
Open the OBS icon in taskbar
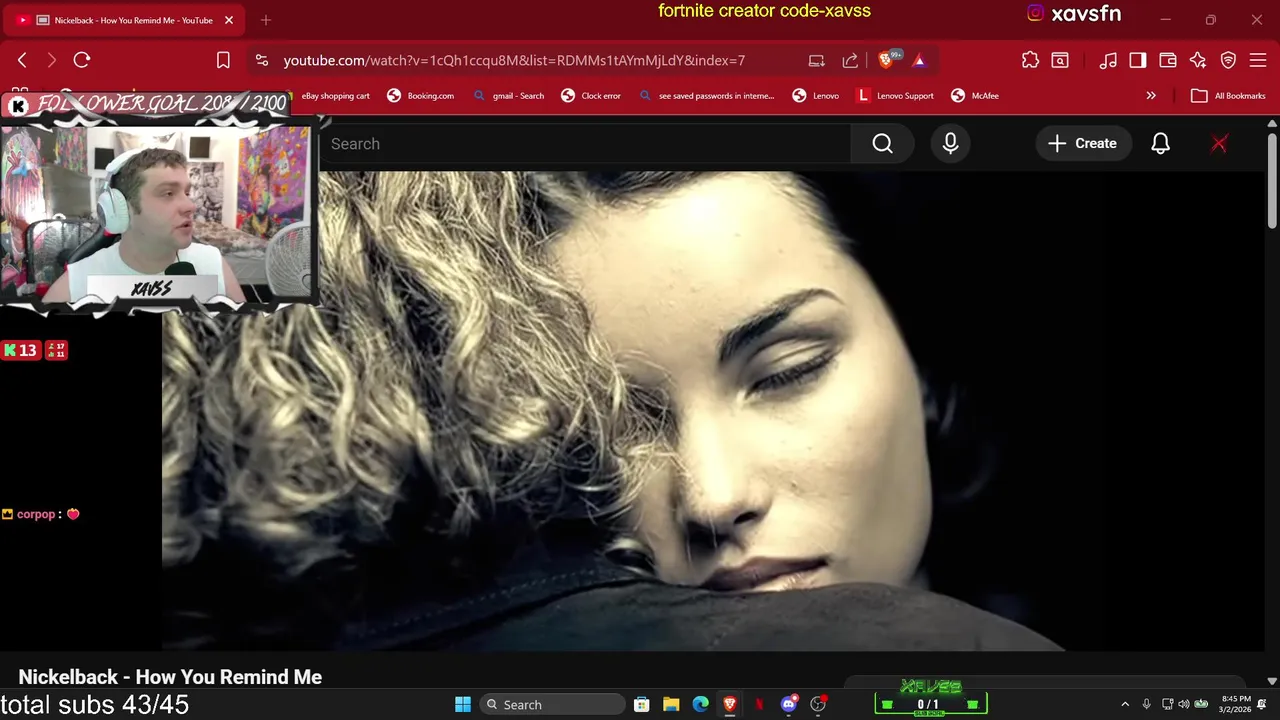pyautogui.click(x=818, y=705)
